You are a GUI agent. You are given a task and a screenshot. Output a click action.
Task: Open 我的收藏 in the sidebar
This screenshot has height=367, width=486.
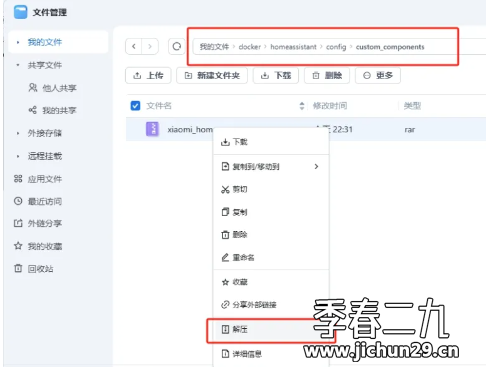pyautogui.click(x=45, y=246)
